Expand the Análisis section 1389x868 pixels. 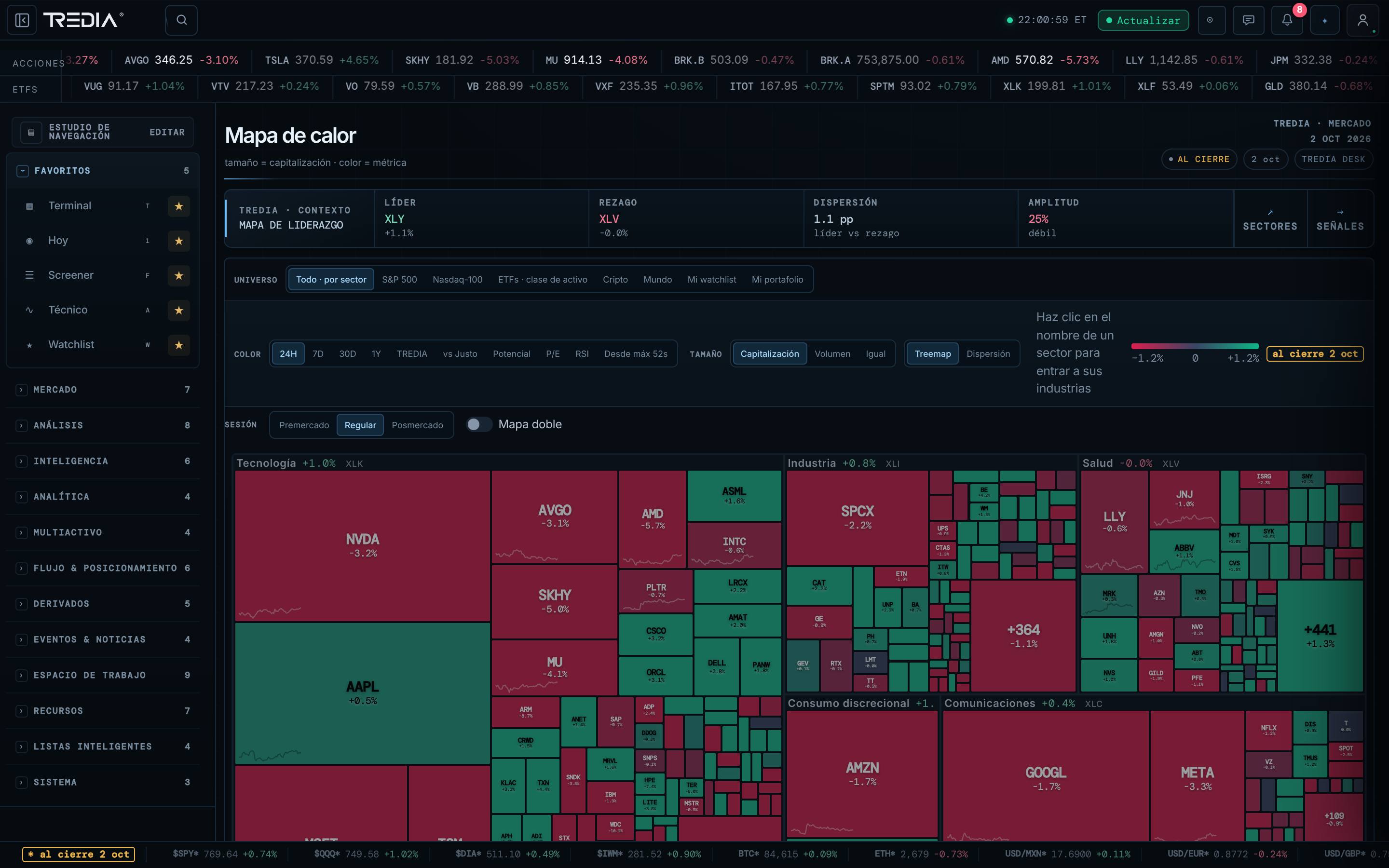point(103,425)
